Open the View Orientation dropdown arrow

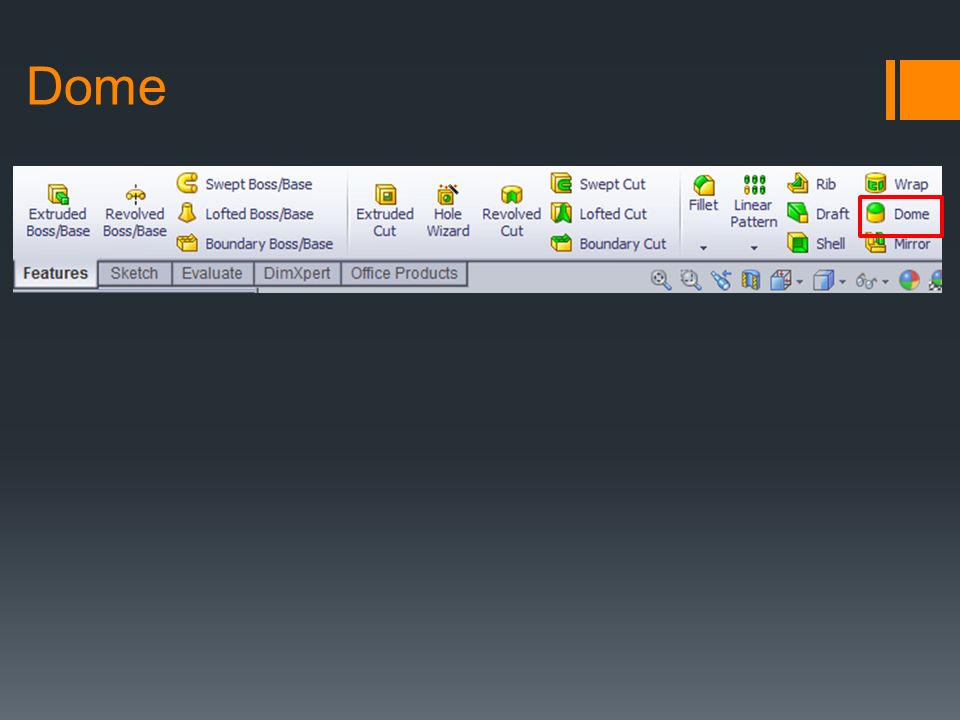coord(800,282)
